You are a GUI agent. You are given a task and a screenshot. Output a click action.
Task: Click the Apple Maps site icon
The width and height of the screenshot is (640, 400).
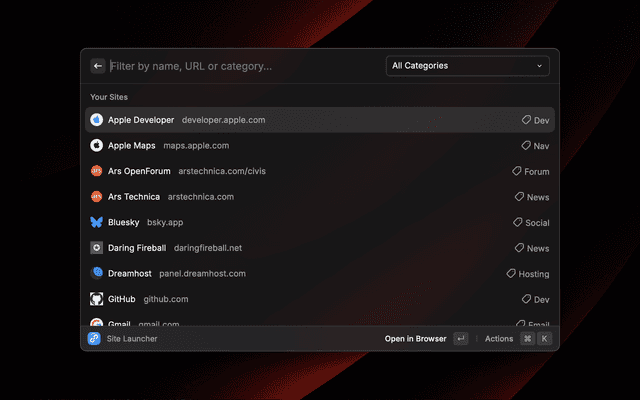[97, 146]
